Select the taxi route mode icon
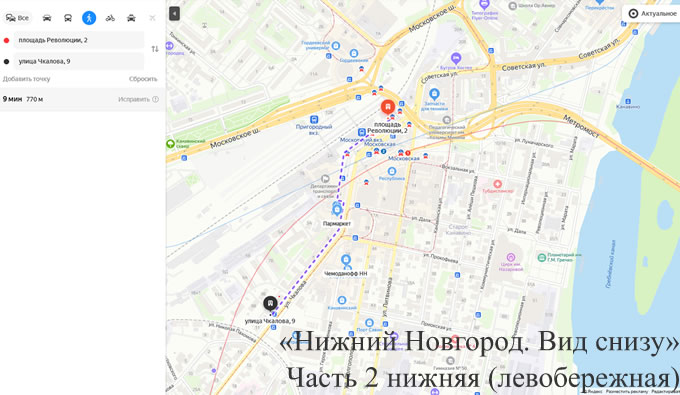Viewport: 680px width, 395px height. tap(131, 18)
